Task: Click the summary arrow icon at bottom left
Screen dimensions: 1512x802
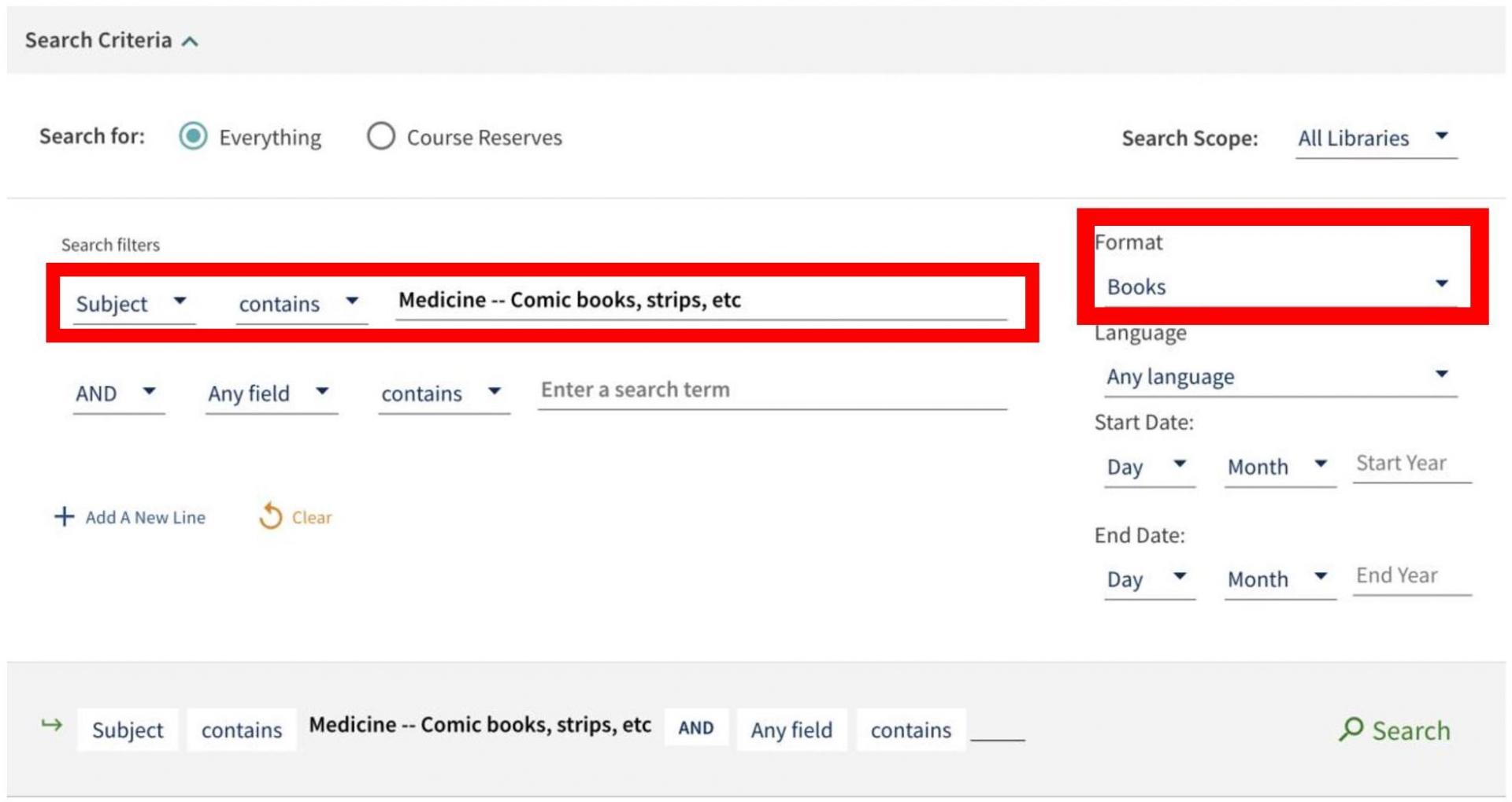Action: click(x=52, y=725)
